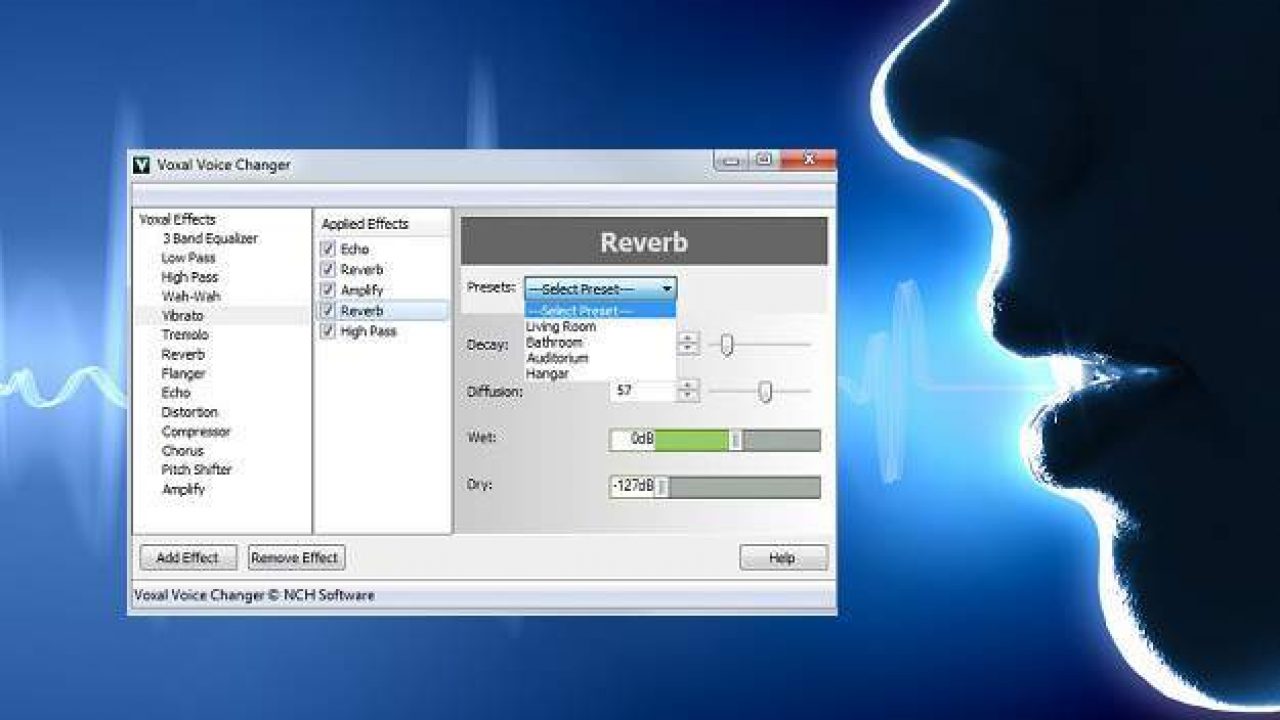
Task: Pick the Tremolo effect
Action: click(185, 335)
